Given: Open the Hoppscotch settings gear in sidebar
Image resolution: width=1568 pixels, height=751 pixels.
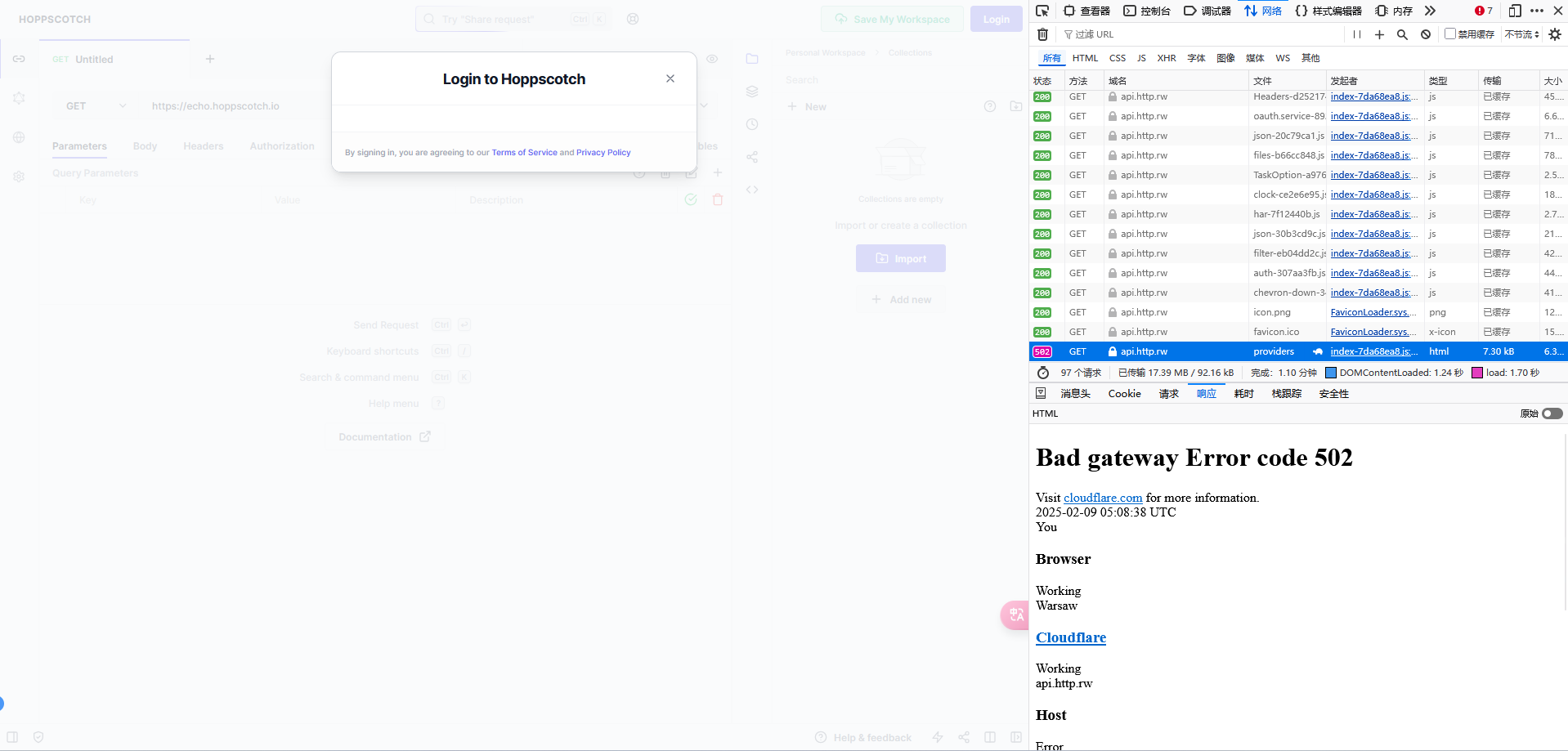Looking at the screenshot, I should click(19, 177).
